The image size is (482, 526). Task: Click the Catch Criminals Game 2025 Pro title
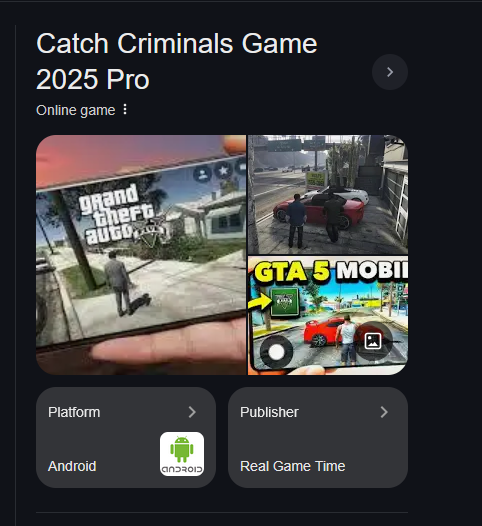pyautogui.click(x=176, y=61)
